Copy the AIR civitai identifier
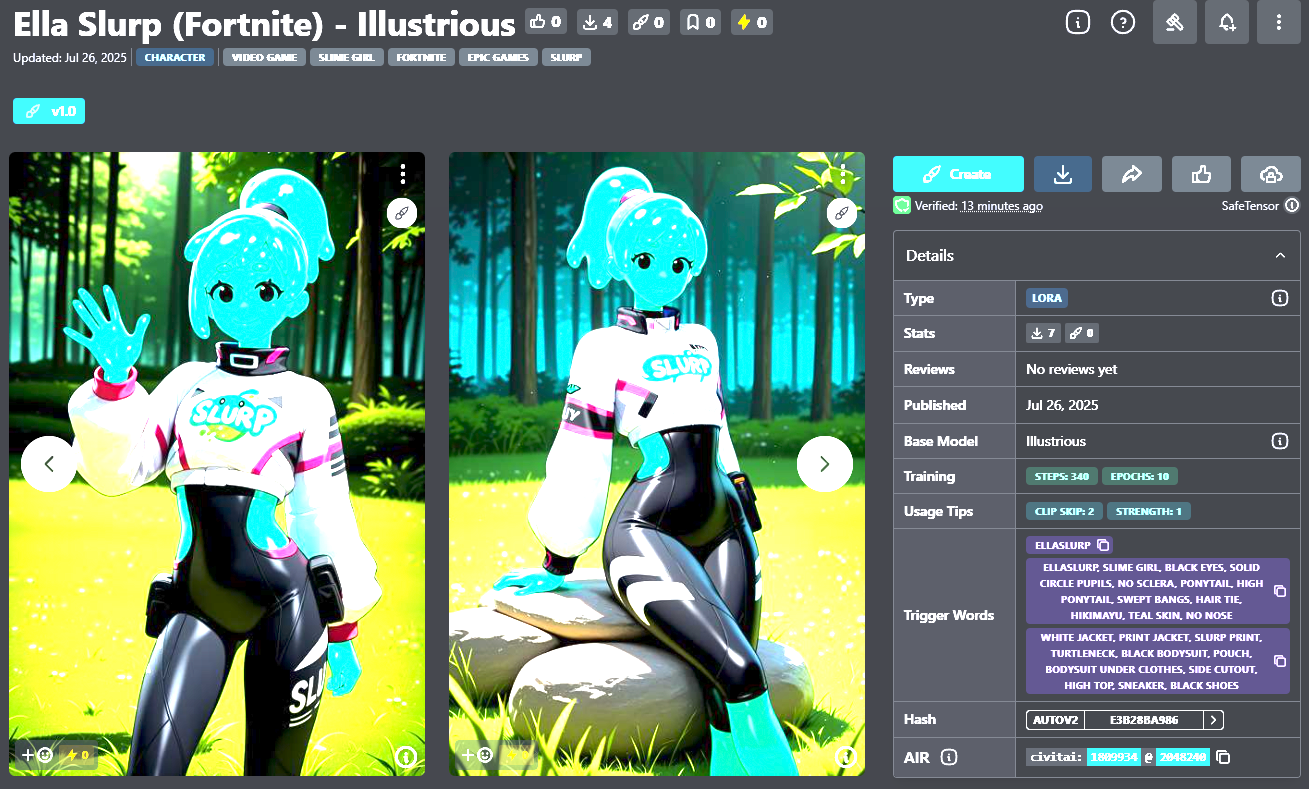 pyautogui.click(x=1223, y=758)
